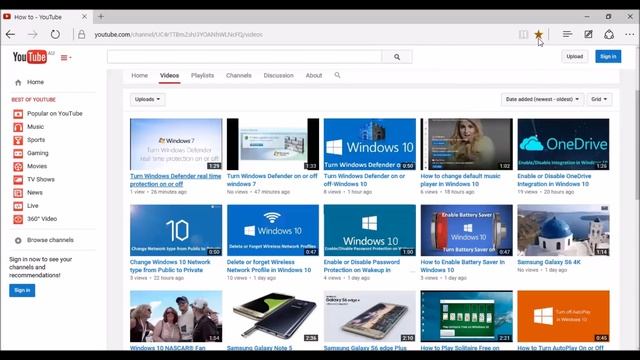Click the TV Shows sidebar icon

pyautogui.click(x=18, y=180)
